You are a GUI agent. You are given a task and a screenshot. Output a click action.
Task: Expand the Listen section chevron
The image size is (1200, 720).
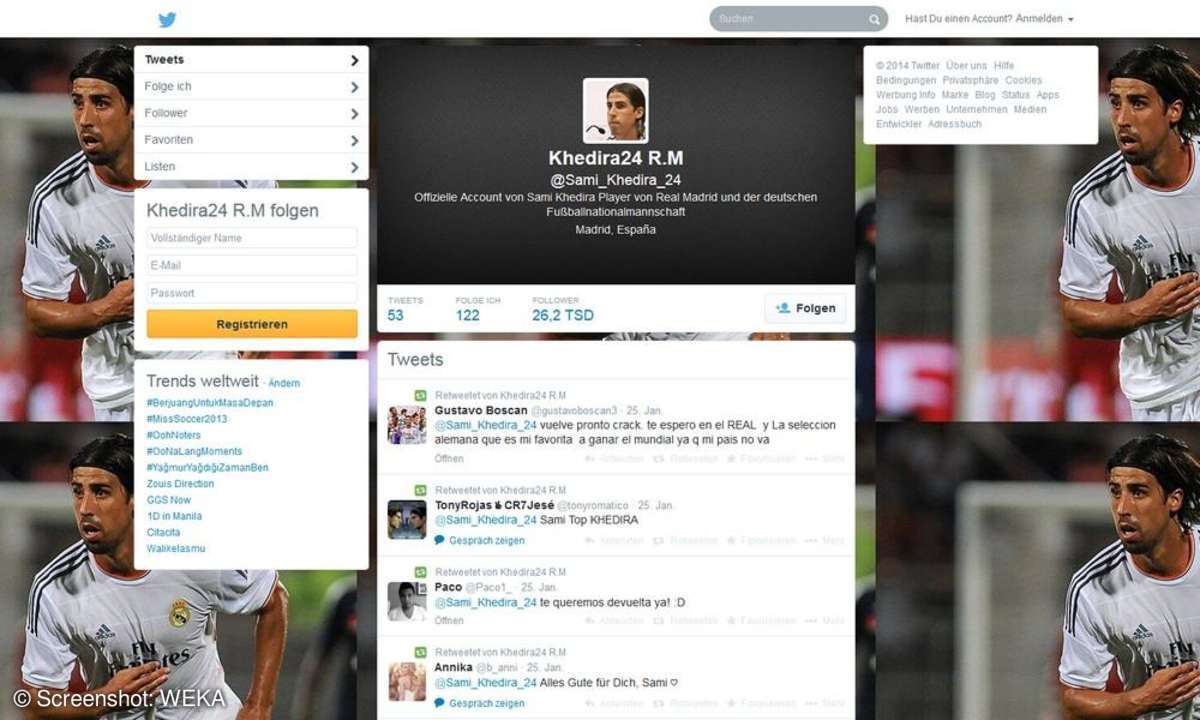(x=355, y=167)
